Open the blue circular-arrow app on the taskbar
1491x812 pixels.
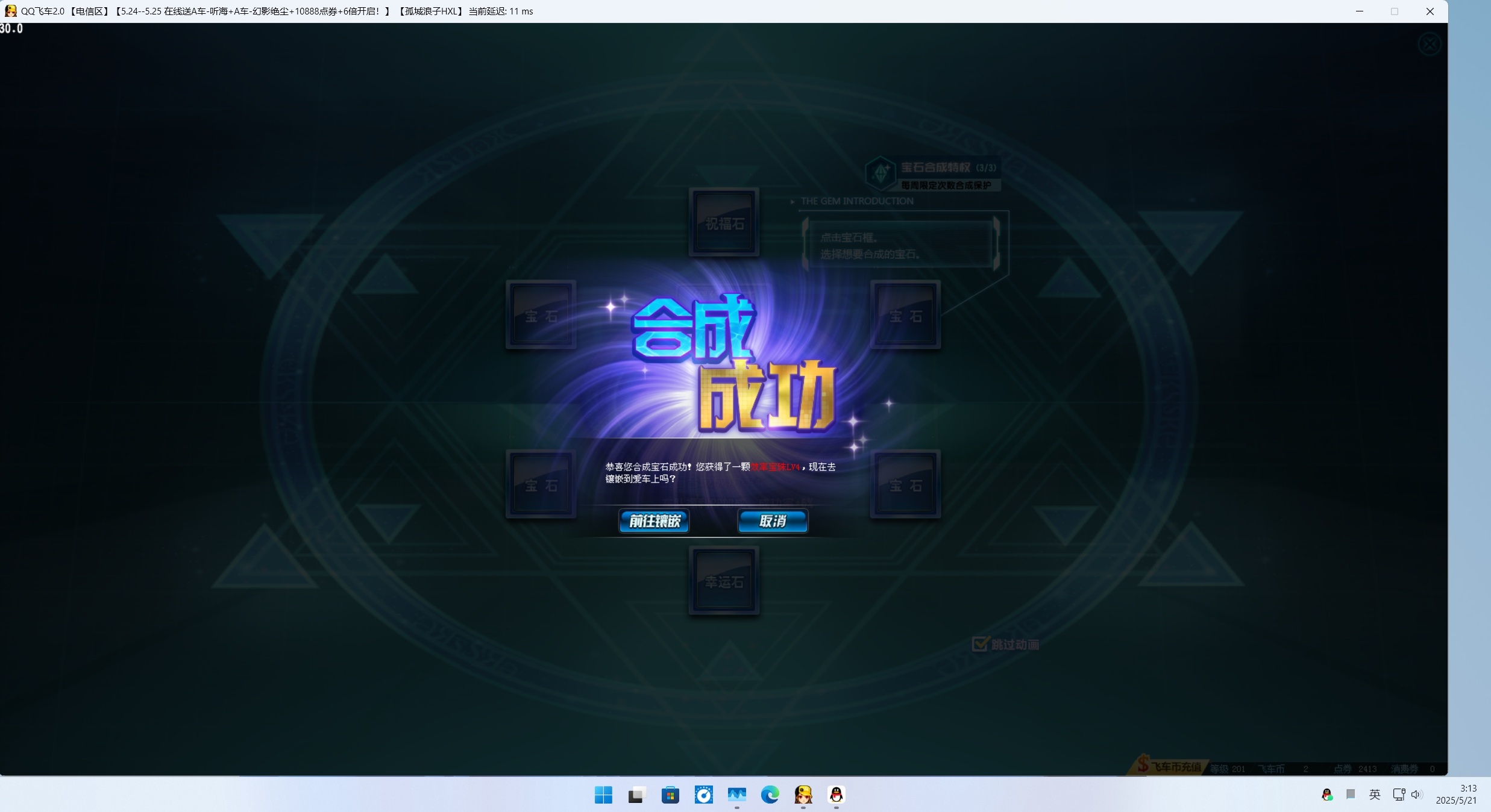coord(703,795)
